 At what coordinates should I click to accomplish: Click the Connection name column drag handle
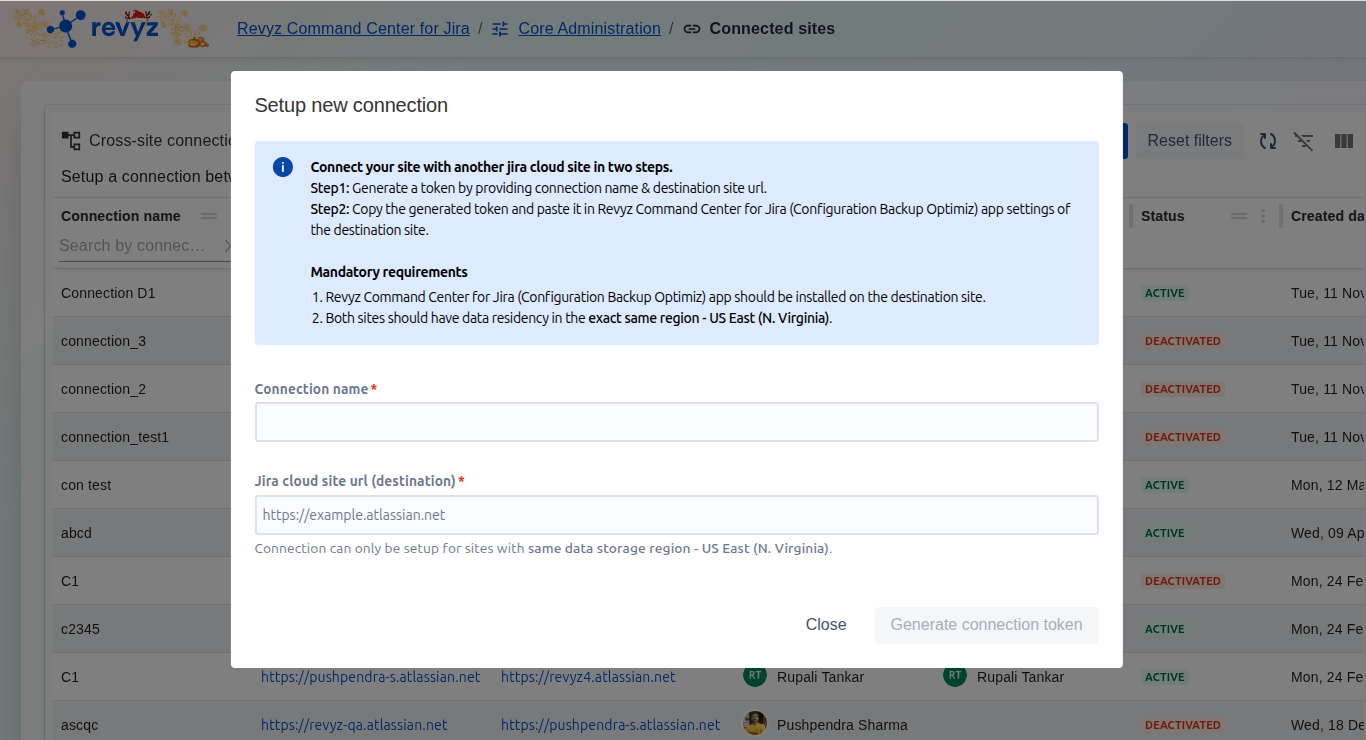click(209, 216)
